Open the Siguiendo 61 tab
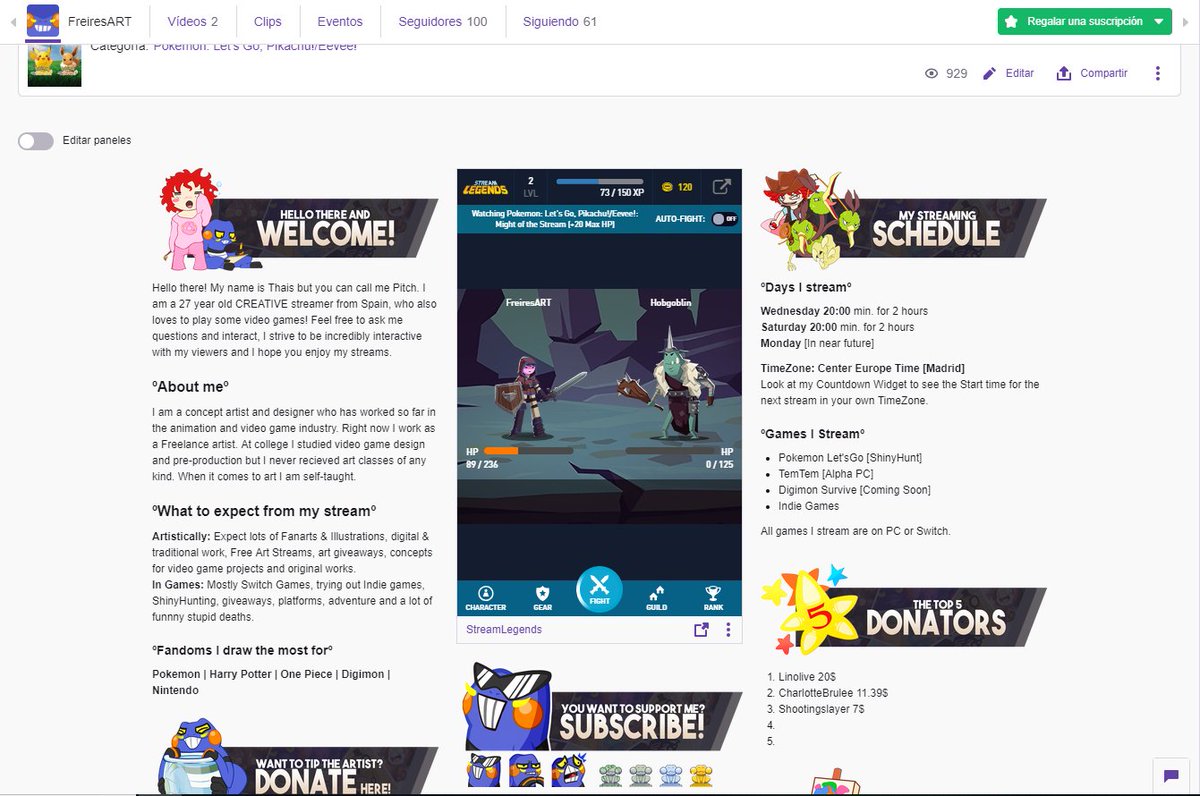 (560, 21)
